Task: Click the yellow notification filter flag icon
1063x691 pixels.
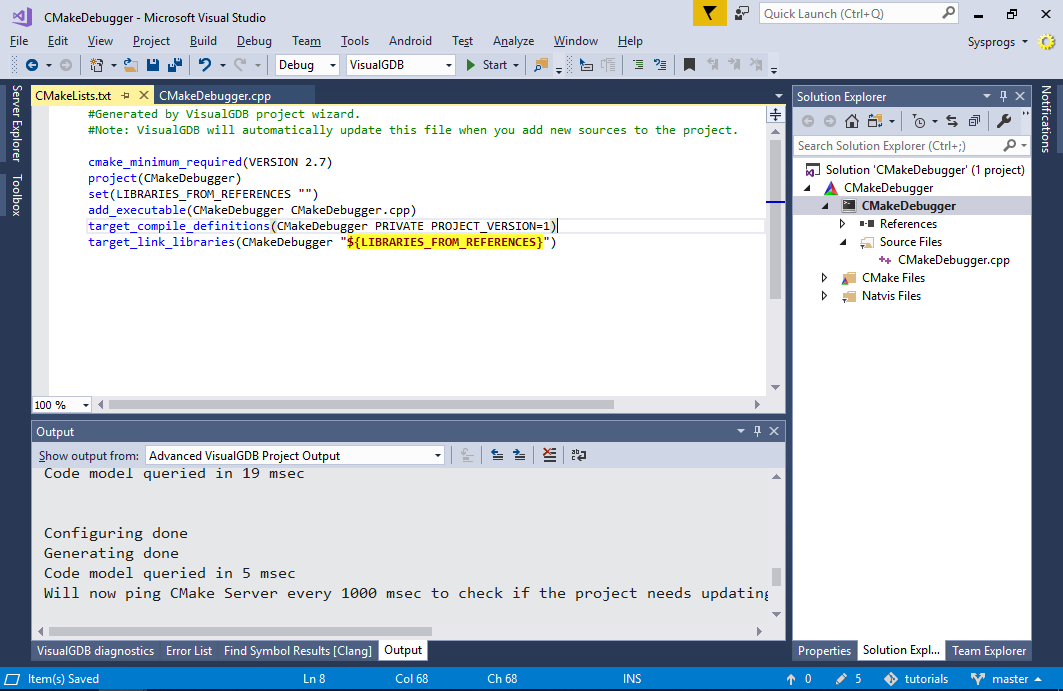Action: coord(709,14)
